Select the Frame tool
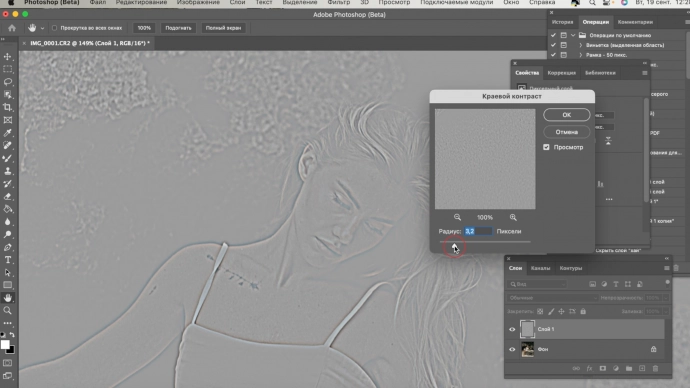 coord(7,120)
